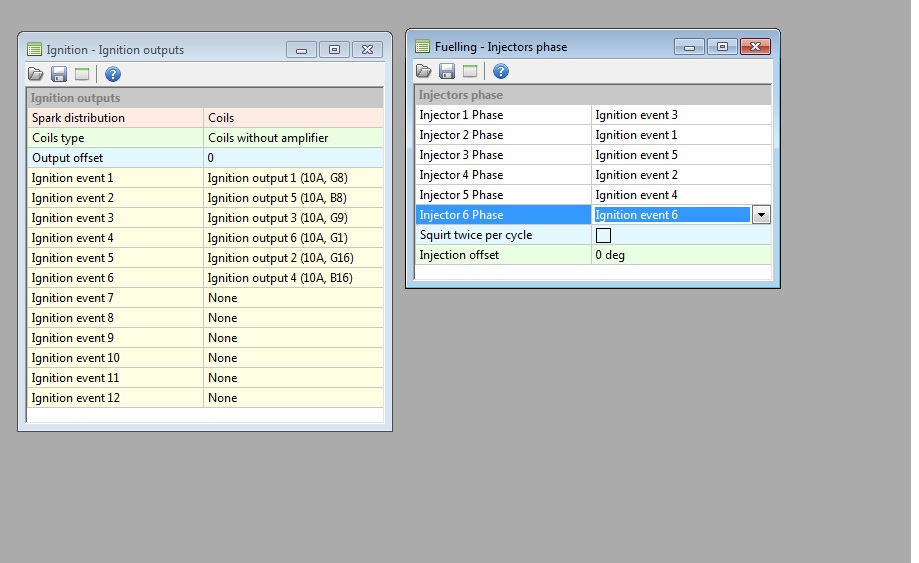Enable the Squirt twice per cycle checkbox
The image size is (919, 563).
[x=603, y=235]
